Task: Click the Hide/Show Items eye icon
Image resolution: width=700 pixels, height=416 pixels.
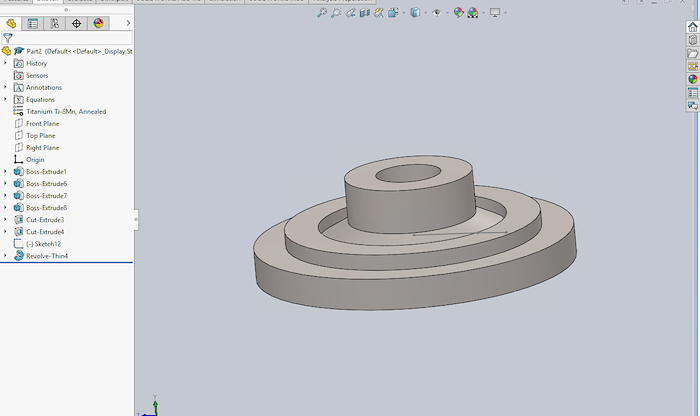Action: 437,13
